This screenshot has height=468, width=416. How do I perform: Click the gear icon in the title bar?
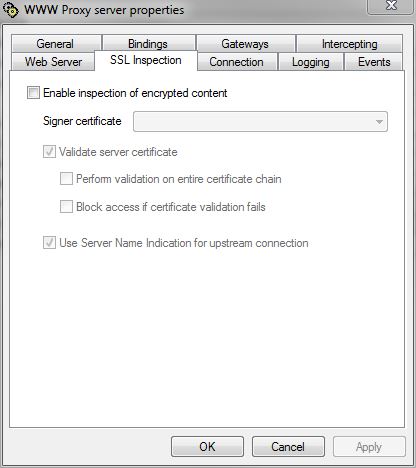pos(10,10)
